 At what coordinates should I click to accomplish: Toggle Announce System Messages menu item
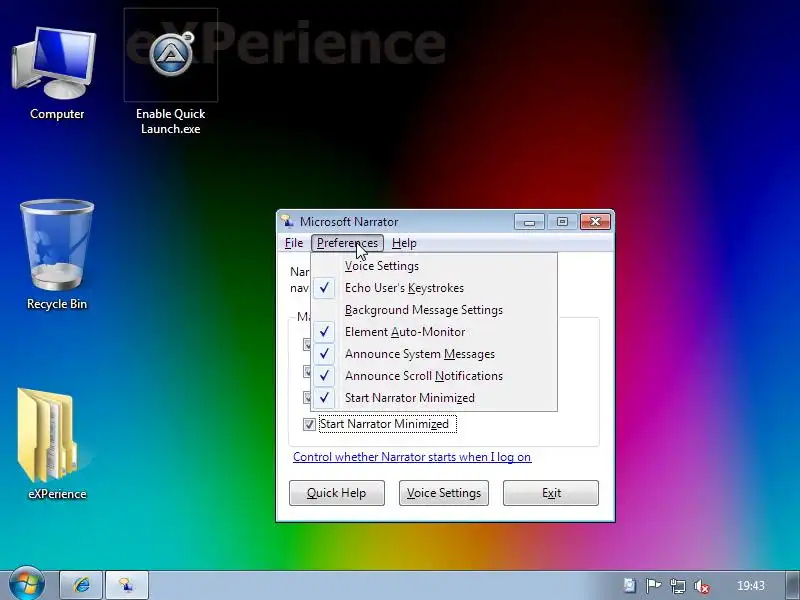coord(434,354)
